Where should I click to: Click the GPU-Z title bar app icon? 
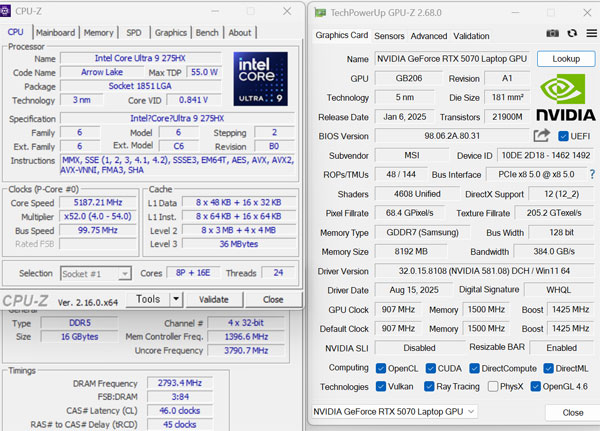[x=320, y=13]
